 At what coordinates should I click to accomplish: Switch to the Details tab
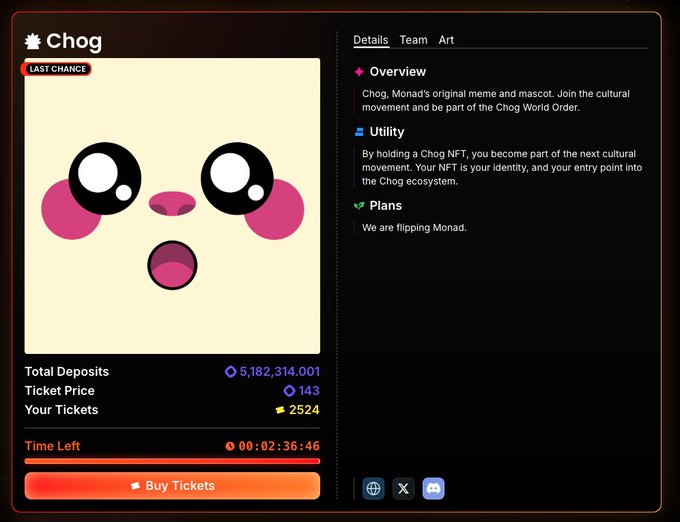point(371,40)
